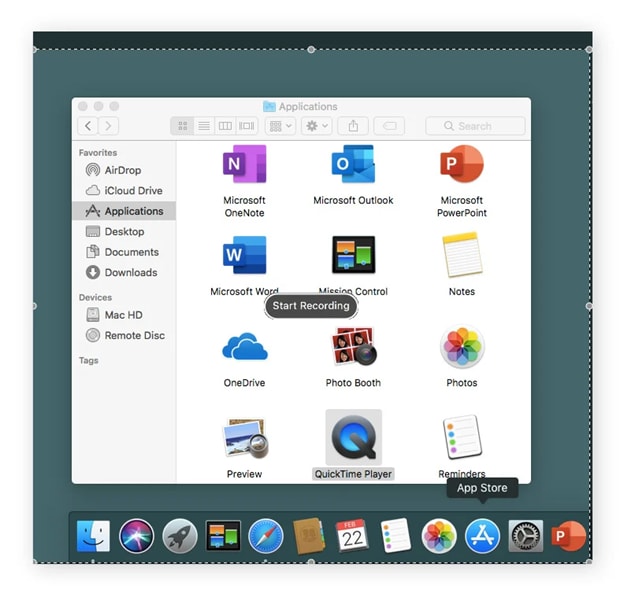
Task: Select Applications in the sidebar
Action: [124, 211]
